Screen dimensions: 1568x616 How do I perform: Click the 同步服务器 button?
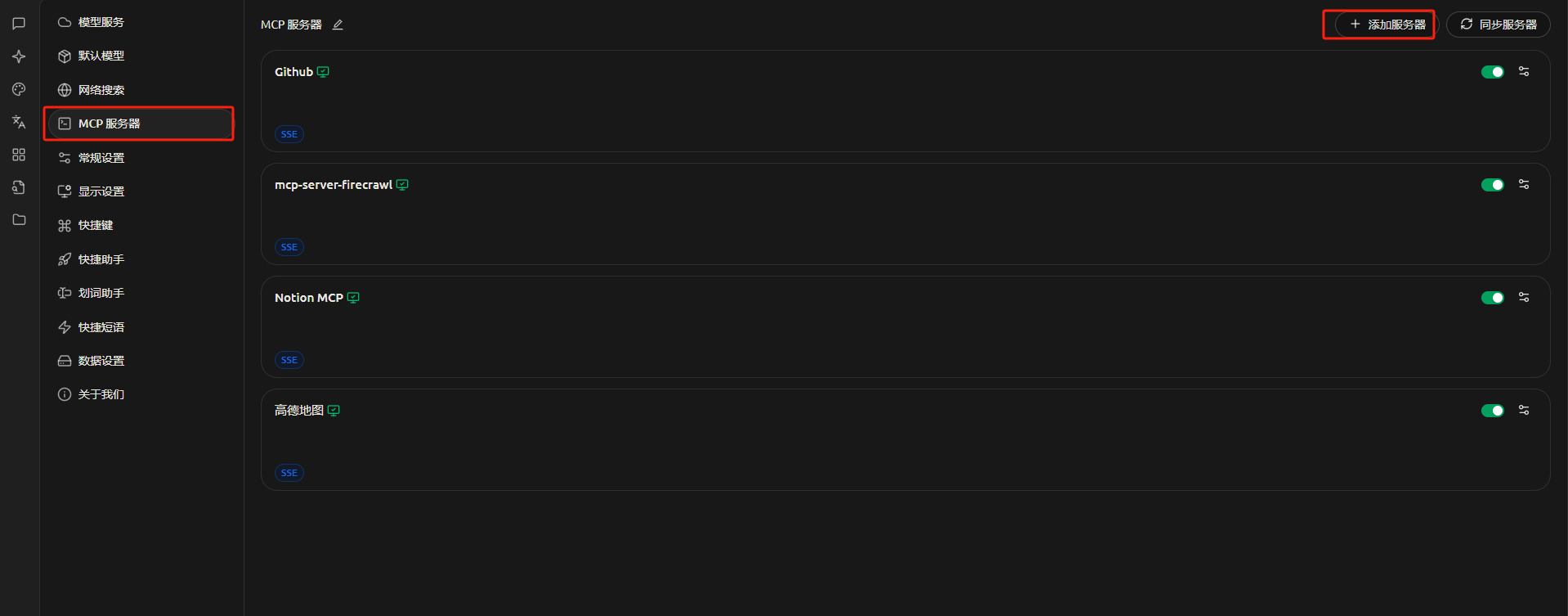click(x=1499, y=25)
